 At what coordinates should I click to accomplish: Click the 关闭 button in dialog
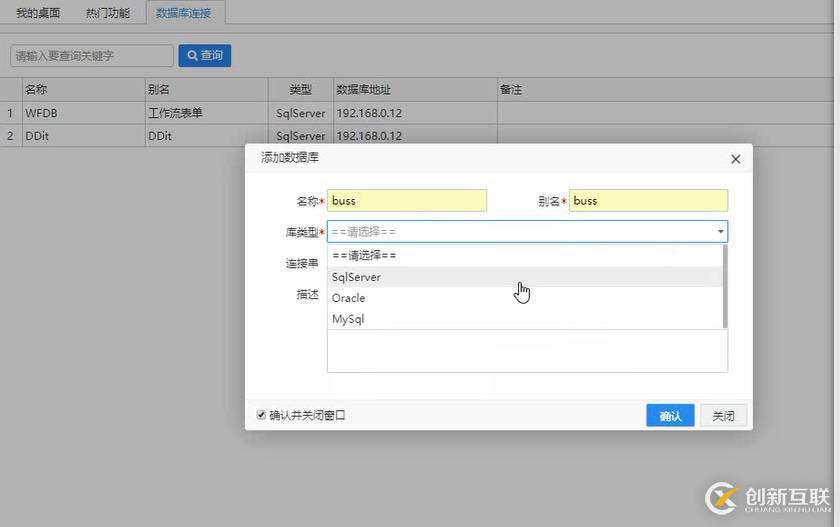(x=723, y=416)
